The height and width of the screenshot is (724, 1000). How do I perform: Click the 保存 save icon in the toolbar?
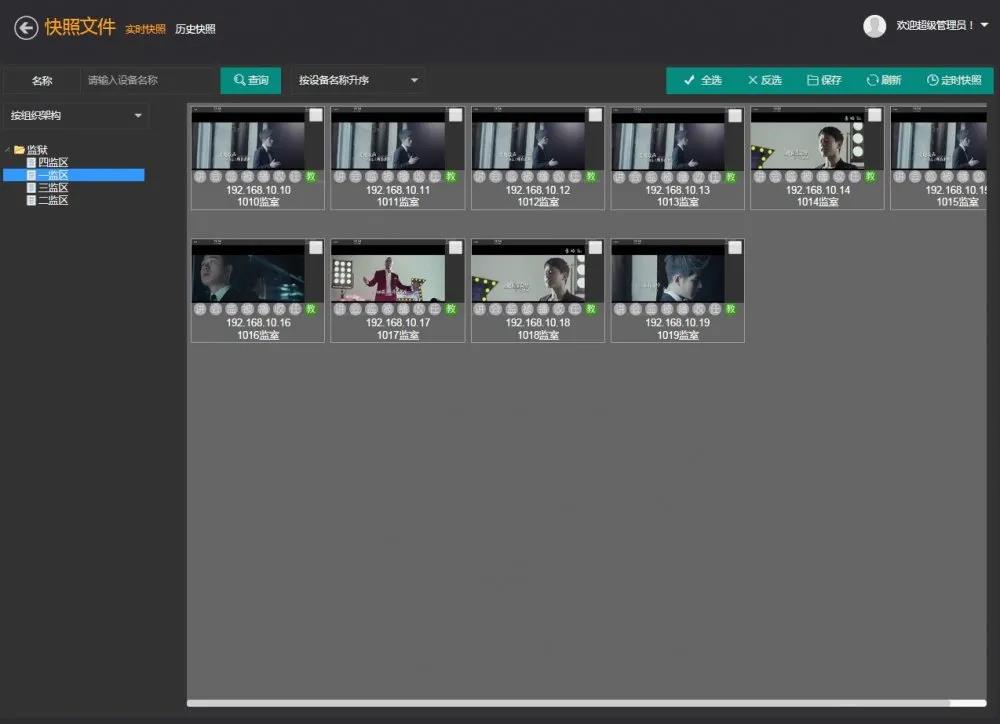tap(813, 80)
